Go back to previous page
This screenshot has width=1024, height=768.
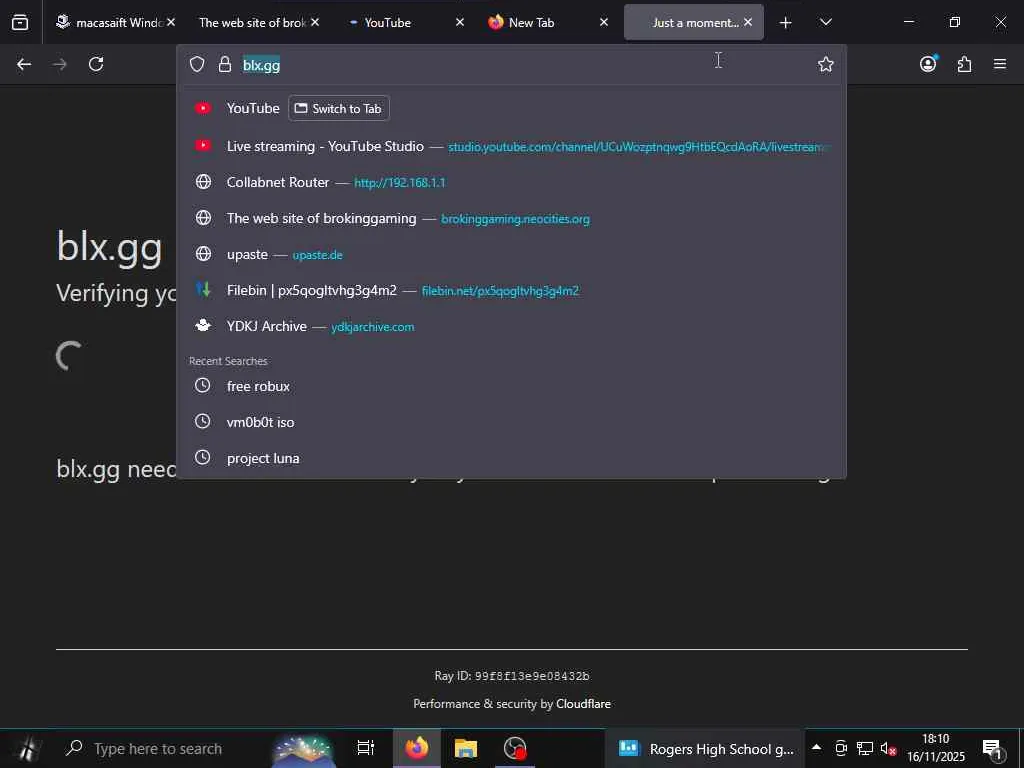tap(24, 64)
